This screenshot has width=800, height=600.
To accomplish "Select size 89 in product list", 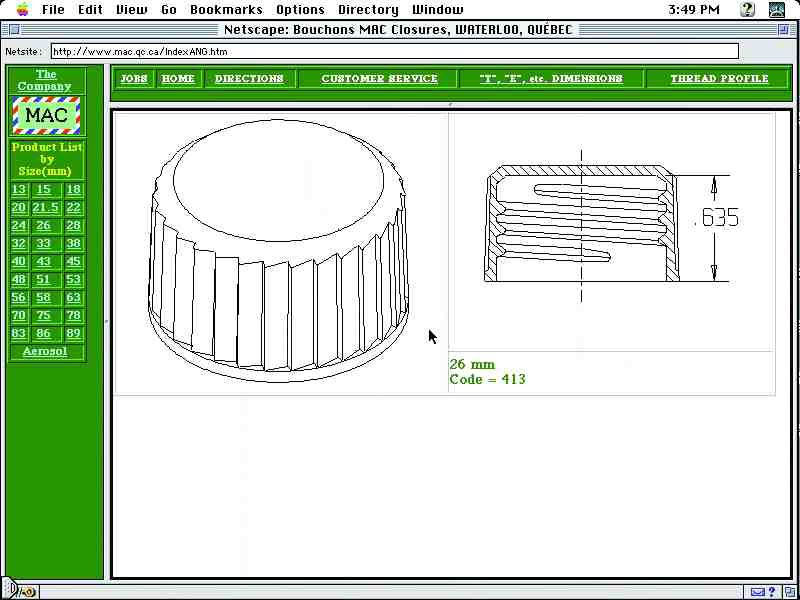I will tap(73, 334).
